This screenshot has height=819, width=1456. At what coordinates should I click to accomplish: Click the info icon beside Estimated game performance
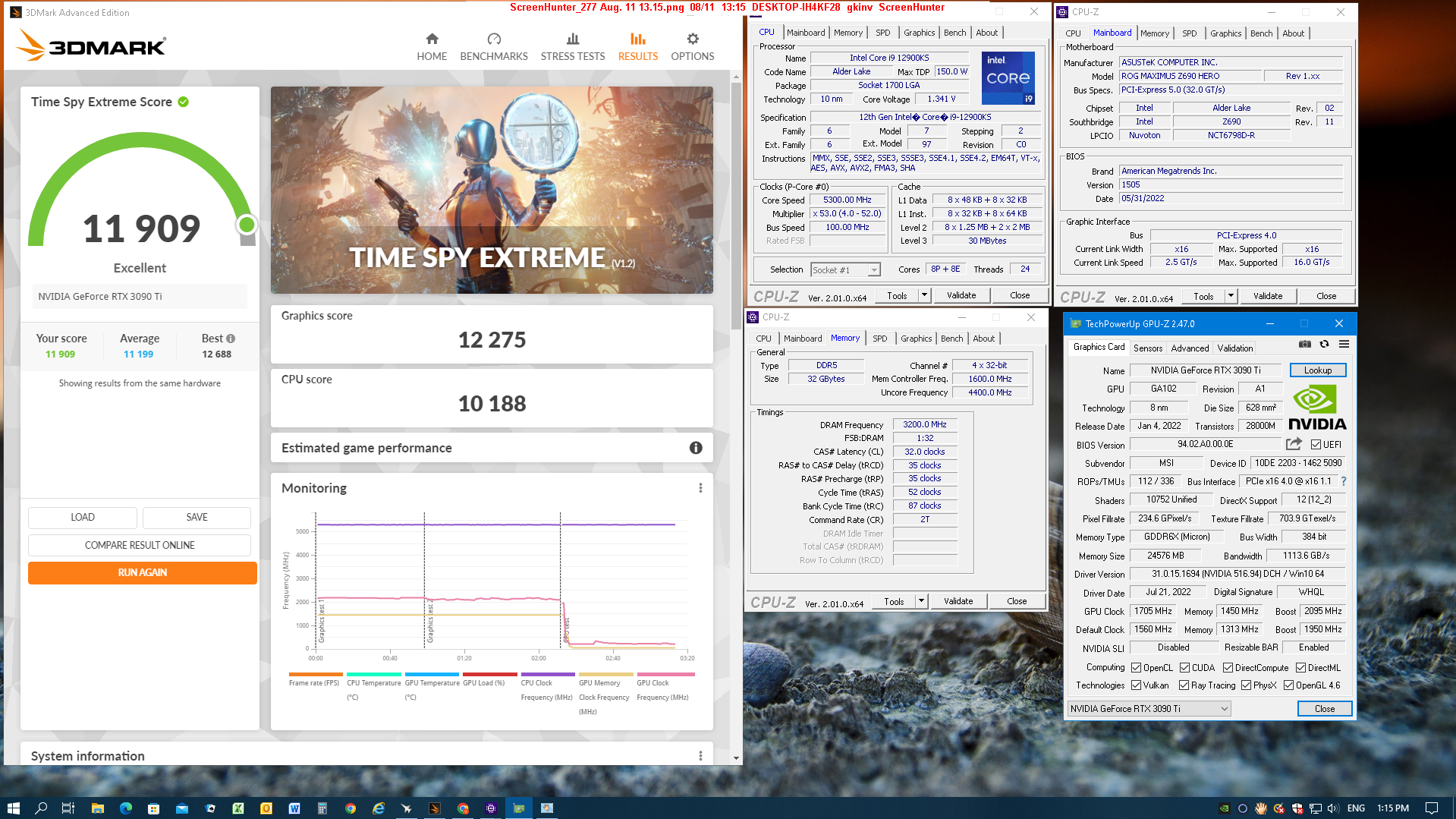pos(696,448)
